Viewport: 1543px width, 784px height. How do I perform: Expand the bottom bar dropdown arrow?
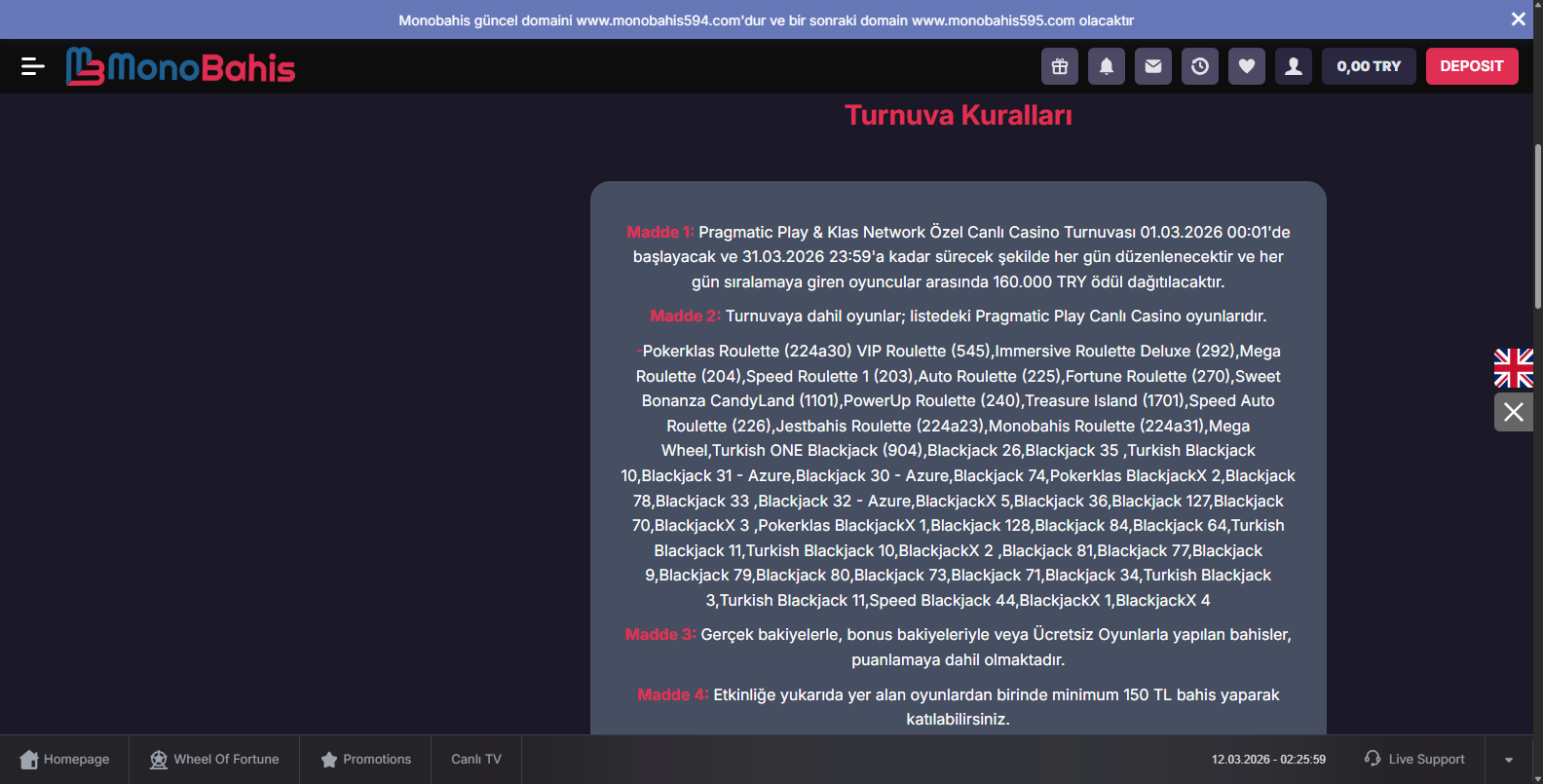1509,760
